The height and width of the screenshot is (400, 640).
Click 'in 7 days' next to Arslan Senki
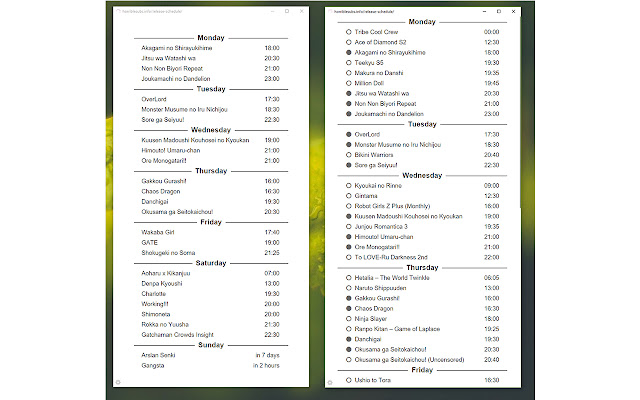[x=267, y=355]
